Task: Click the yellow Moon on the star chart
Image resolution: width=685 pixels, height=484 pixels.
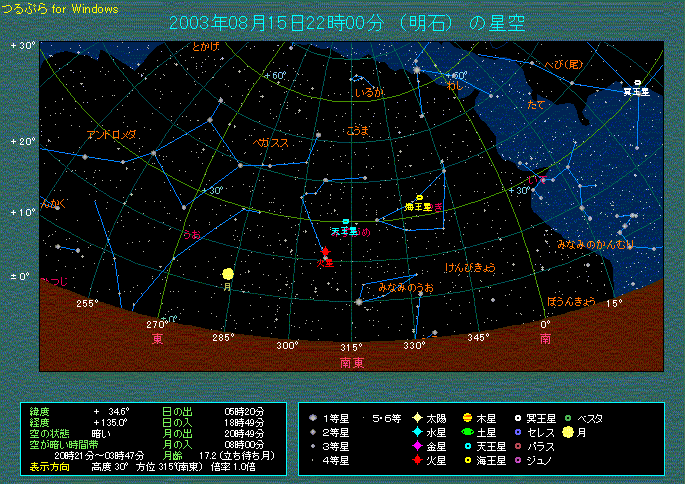Action: click(x=228, y=273)
